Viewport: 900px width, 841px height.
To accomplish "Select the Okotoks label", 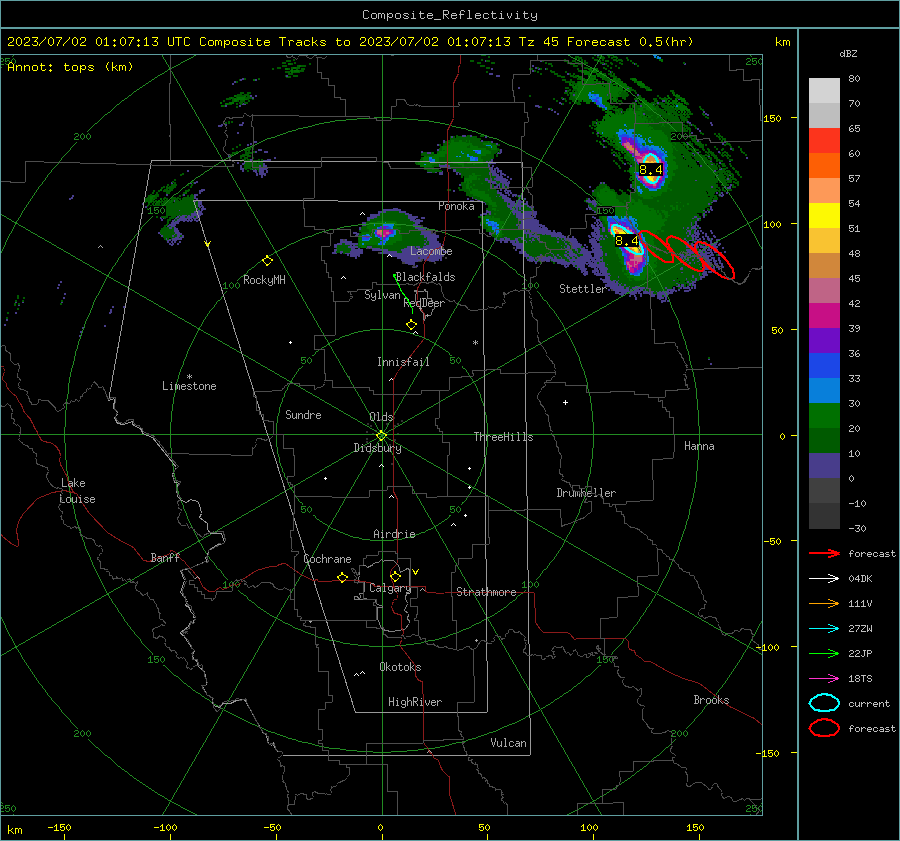I will (400, 667).
